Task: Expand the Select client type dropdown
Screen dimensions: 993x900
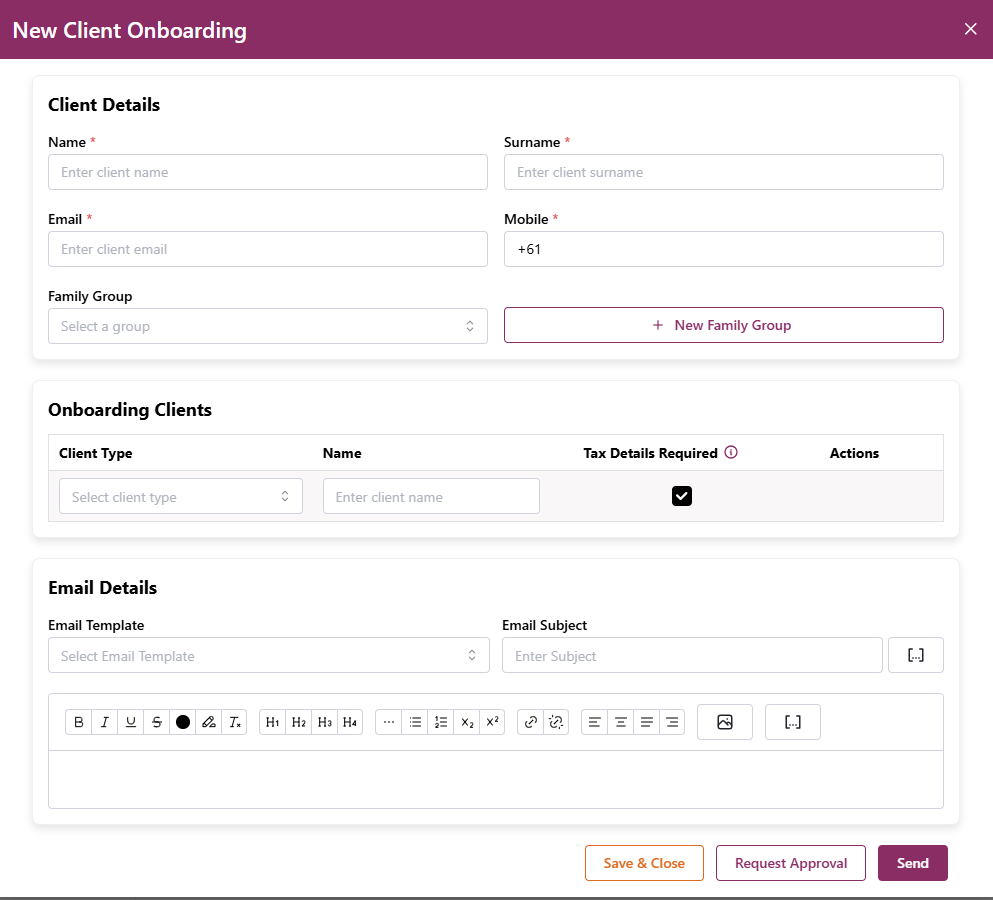Action: pyautogui.click(x=181, y=497)
